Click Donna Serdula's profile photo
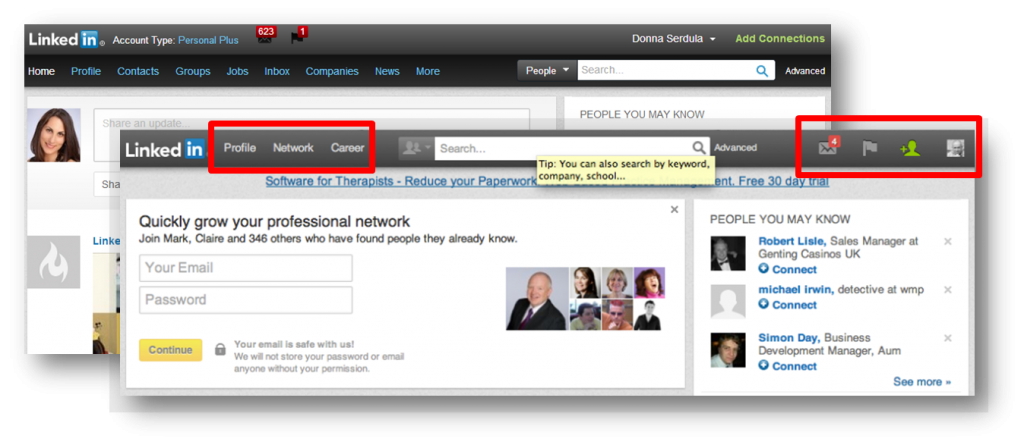The image size is (1024, 445). 54,135
